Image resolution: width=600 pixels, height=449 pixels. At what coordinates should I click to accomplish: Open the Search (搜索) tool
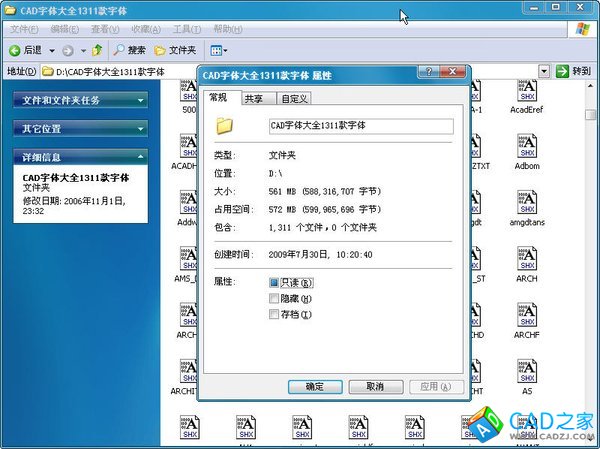click(130, 50)
